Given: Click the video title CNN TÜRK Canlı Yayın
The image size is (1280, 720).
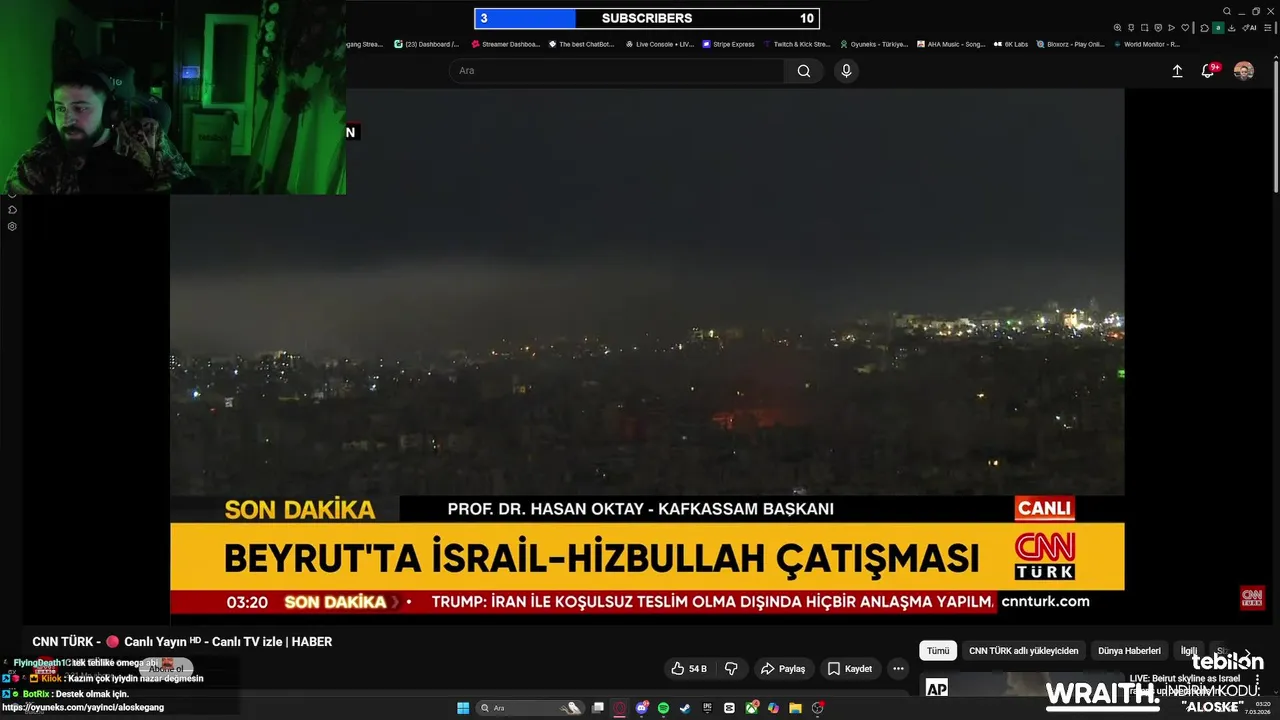Looking at the screenshot, I should tap(182, 642).
